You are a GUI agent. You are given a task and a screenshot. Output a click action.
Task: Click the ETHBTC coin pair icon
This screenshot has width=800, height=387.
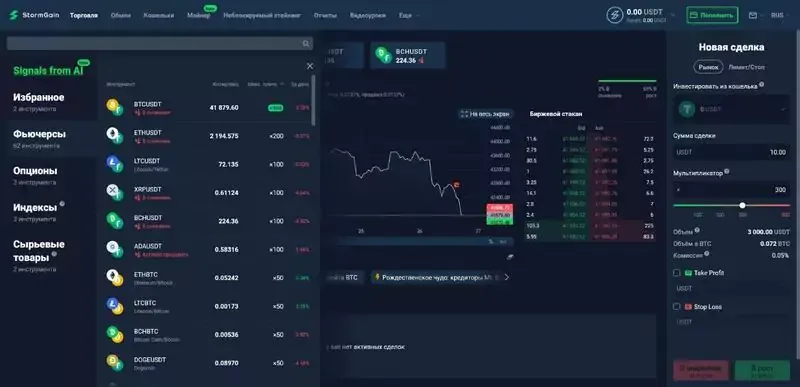pyautogui.click(x=115, y=278)
